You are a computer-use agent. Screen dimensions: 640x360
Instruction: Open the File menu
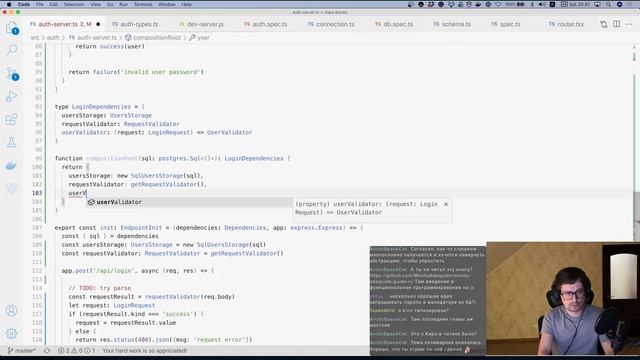40,4
